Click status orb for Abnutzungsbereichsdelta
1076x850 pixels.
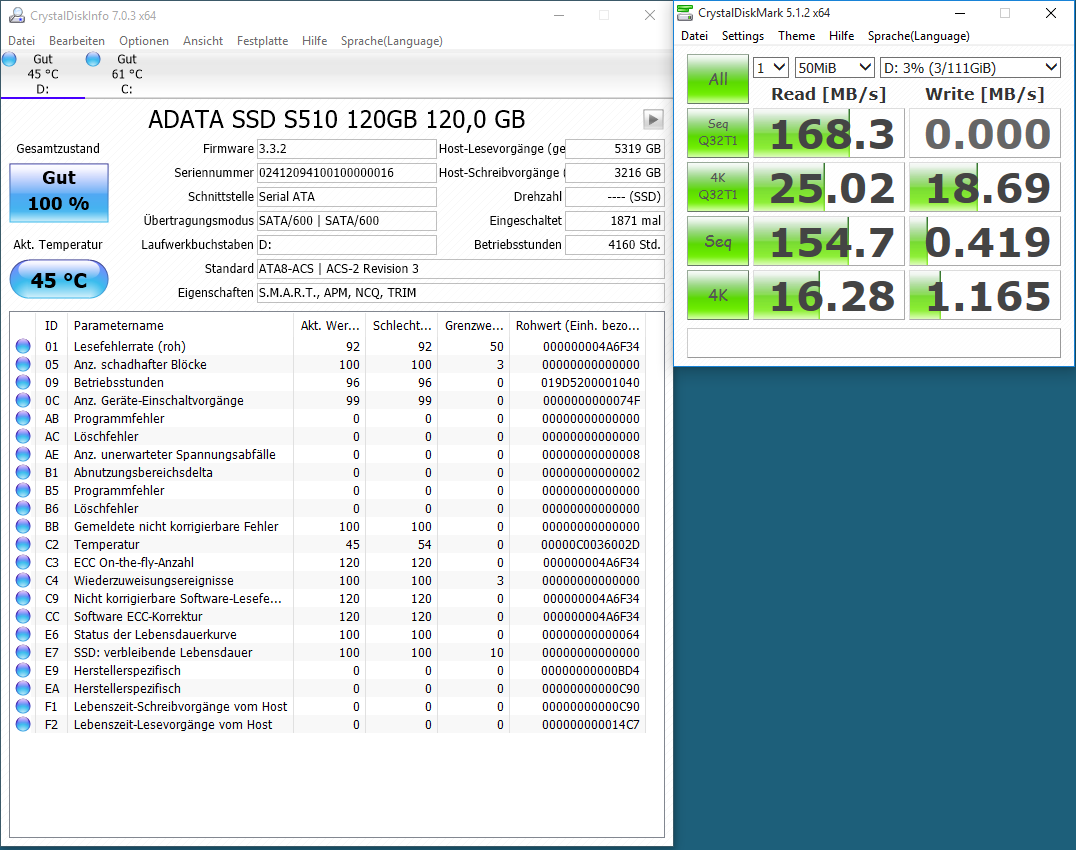click(23, 472)
